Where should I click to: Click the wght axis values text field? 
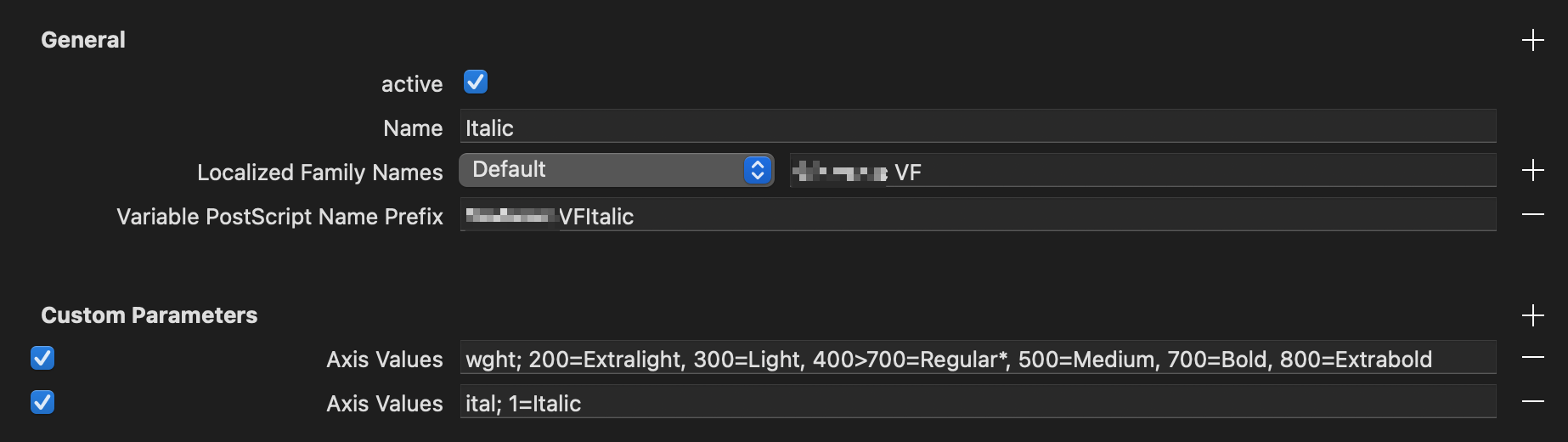(977, 358)
